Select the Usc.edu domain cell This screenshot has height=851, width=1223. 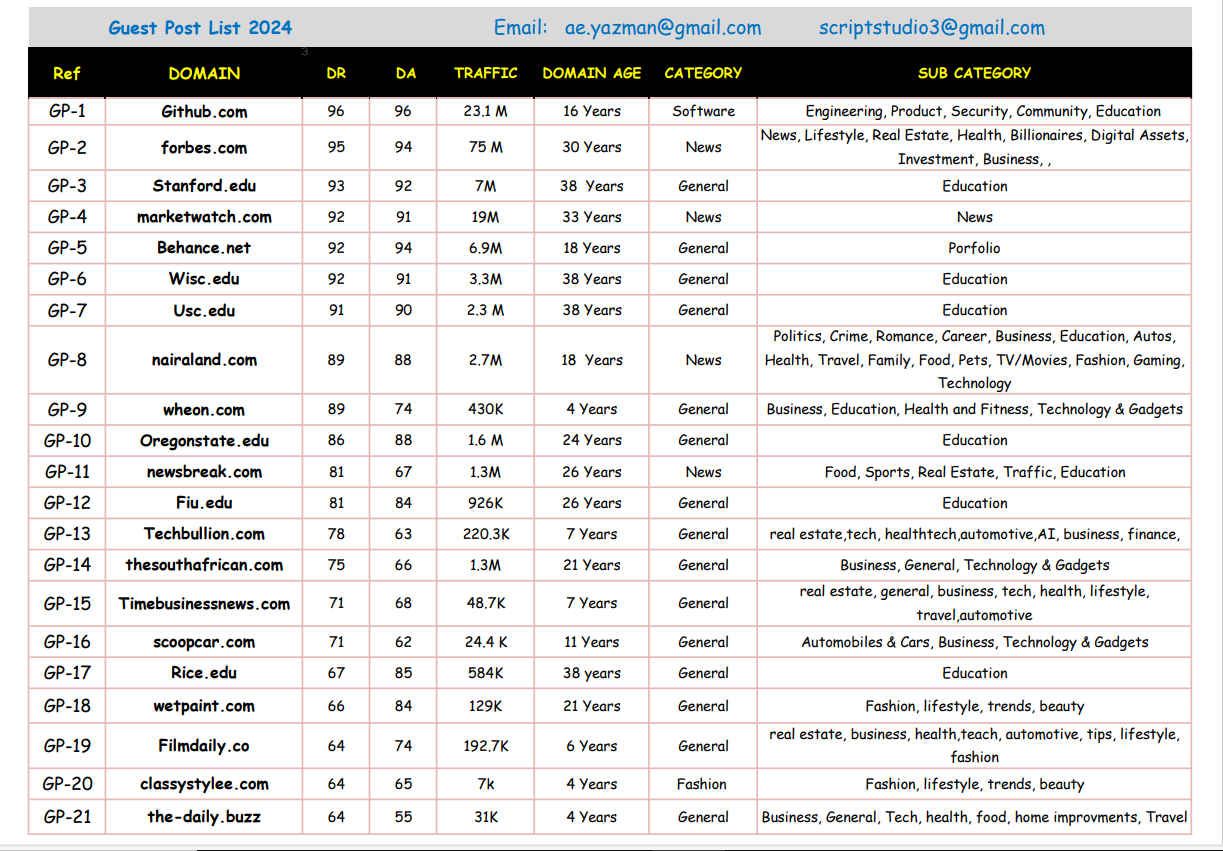(204, 310)
